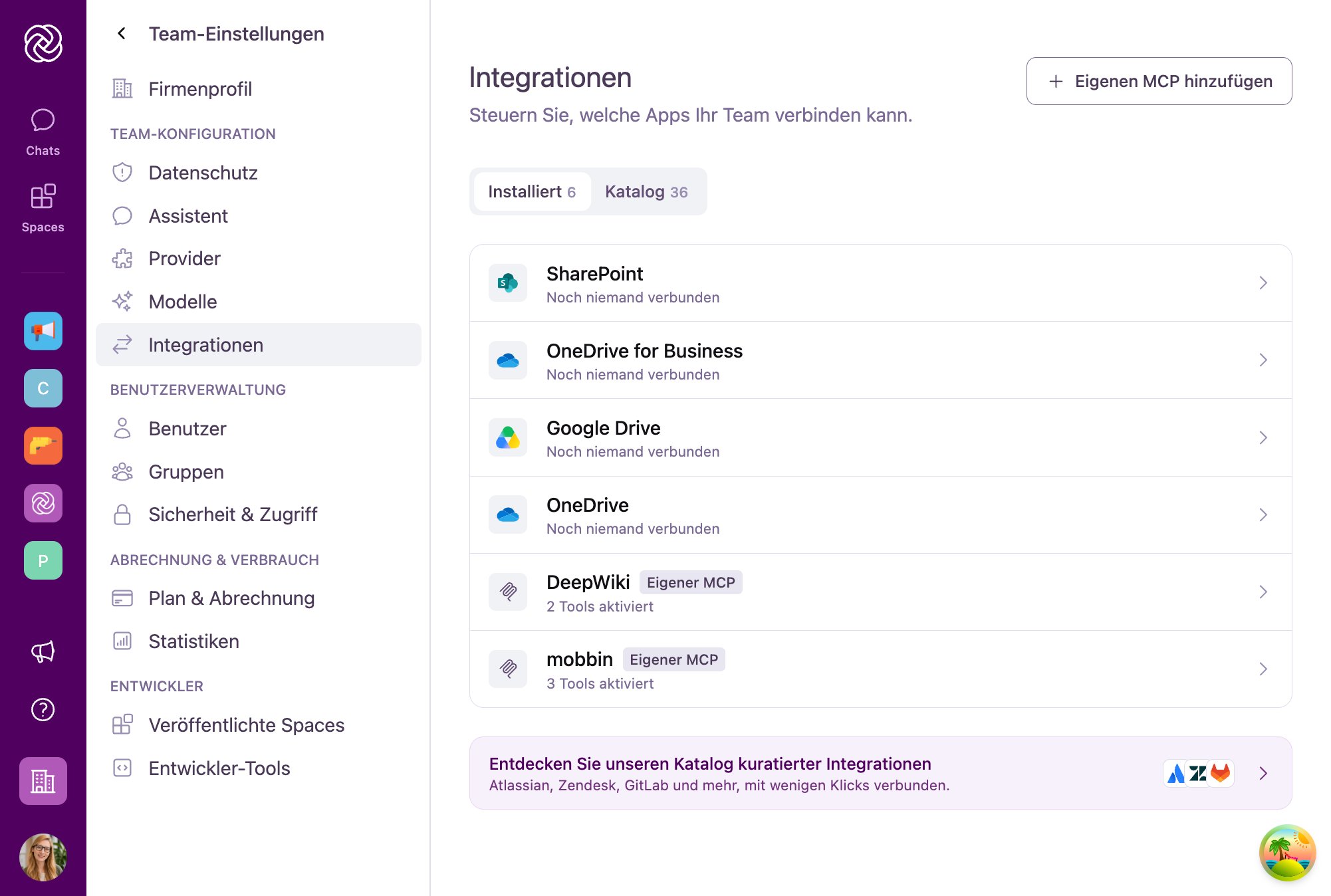Select Provider settings
1331x896 pixels.
pyautogui.click(x=259, y=258)
